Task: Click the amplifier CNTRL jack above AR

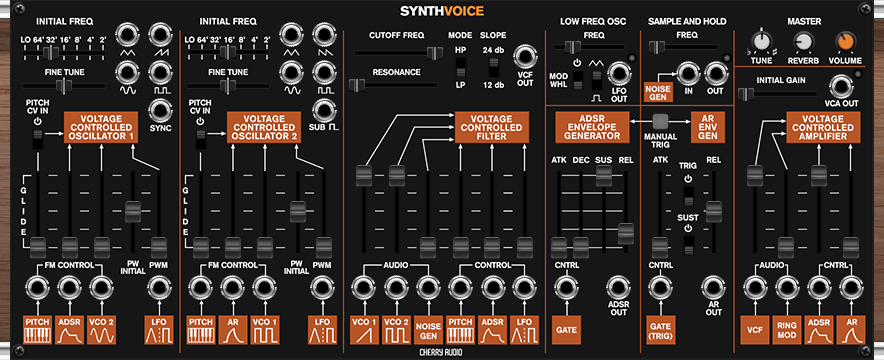Action: click(x=851, y=288)
